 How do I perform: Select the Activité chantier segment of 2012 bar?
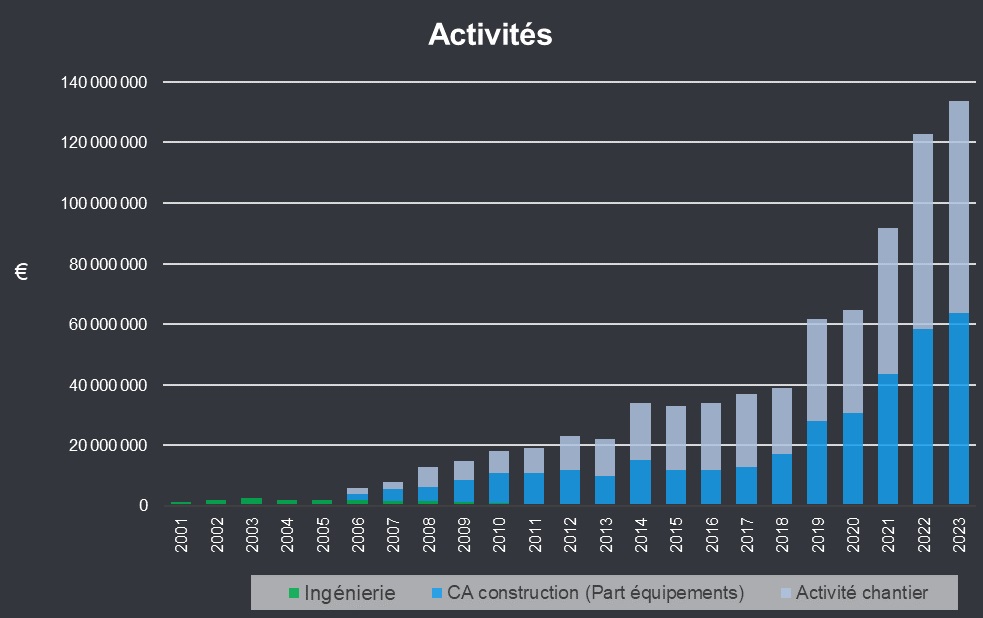tap(570, 453)
